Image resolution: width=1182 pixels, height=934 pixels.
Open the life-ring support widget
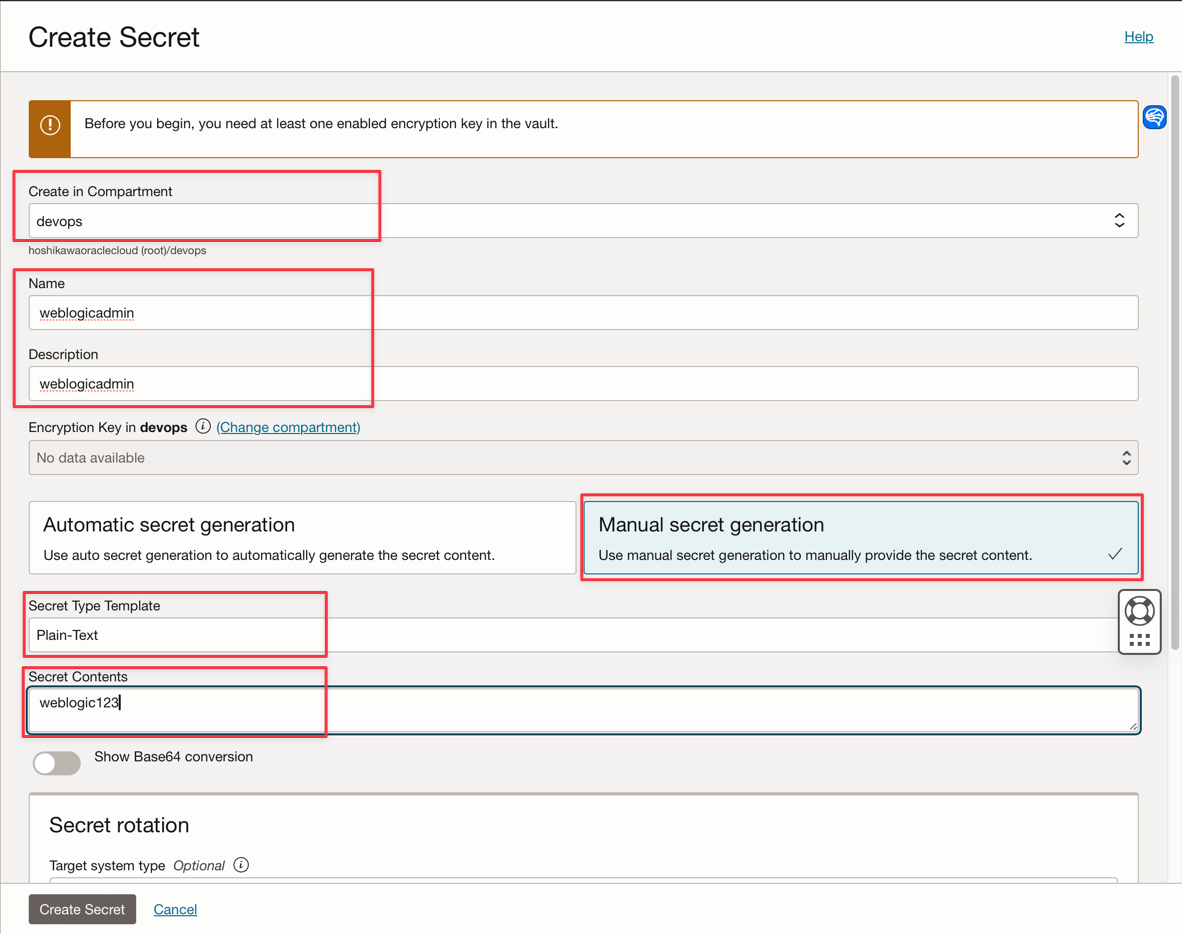(x=1139, y=610)
